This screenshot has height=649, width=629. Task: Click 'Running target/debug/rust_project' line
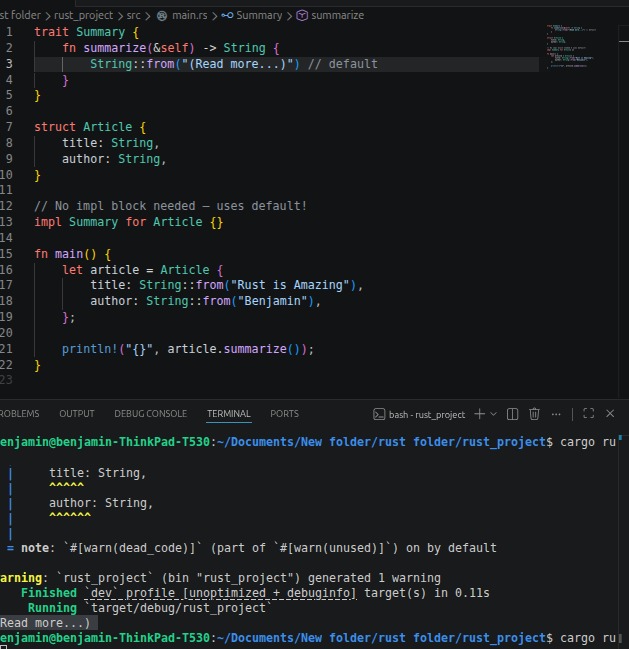[x=150, y=608]
